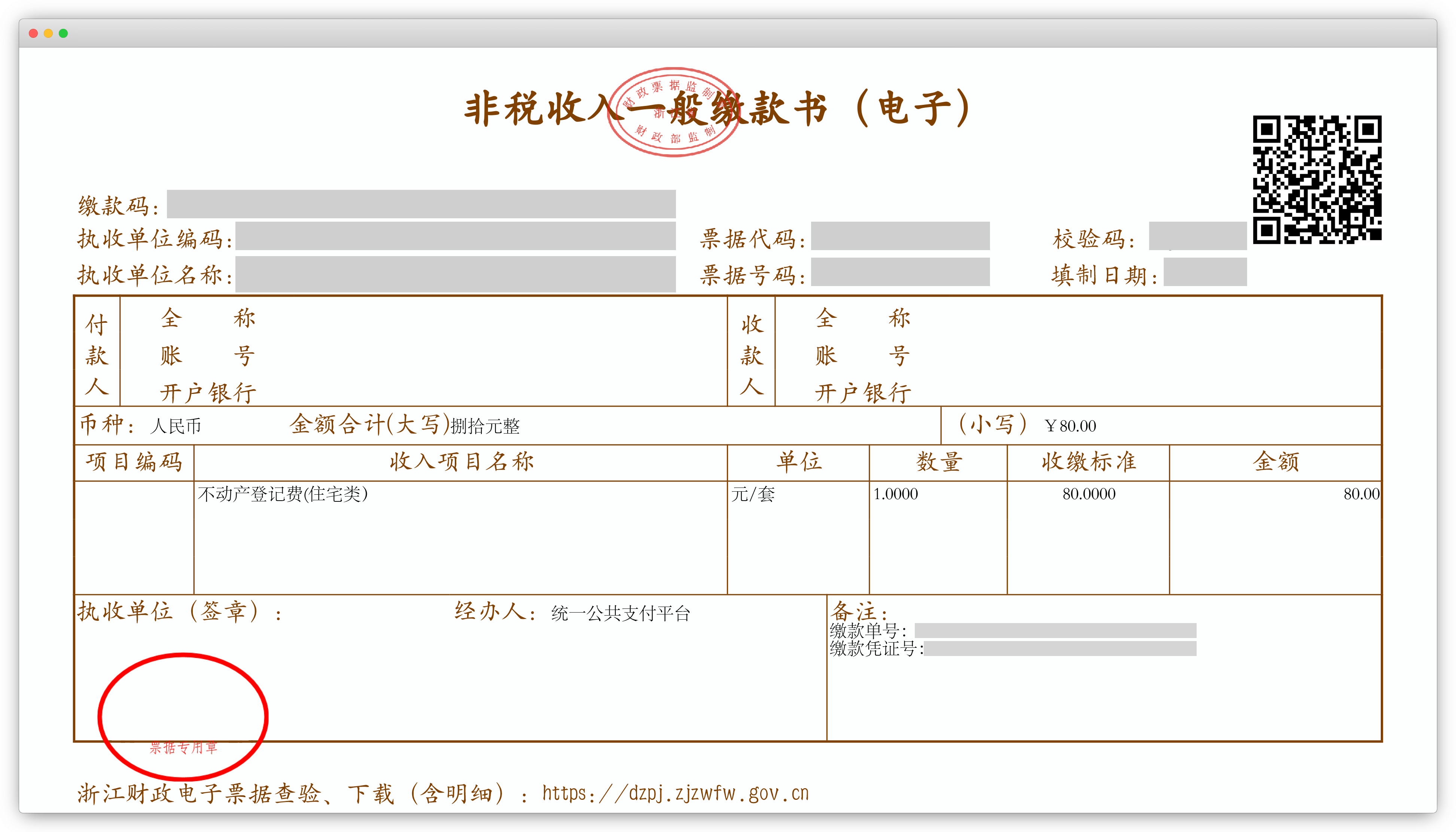Screen dimensions: 1456x832
Task: Click the red financial supervision seal
Action: (673, 112)
